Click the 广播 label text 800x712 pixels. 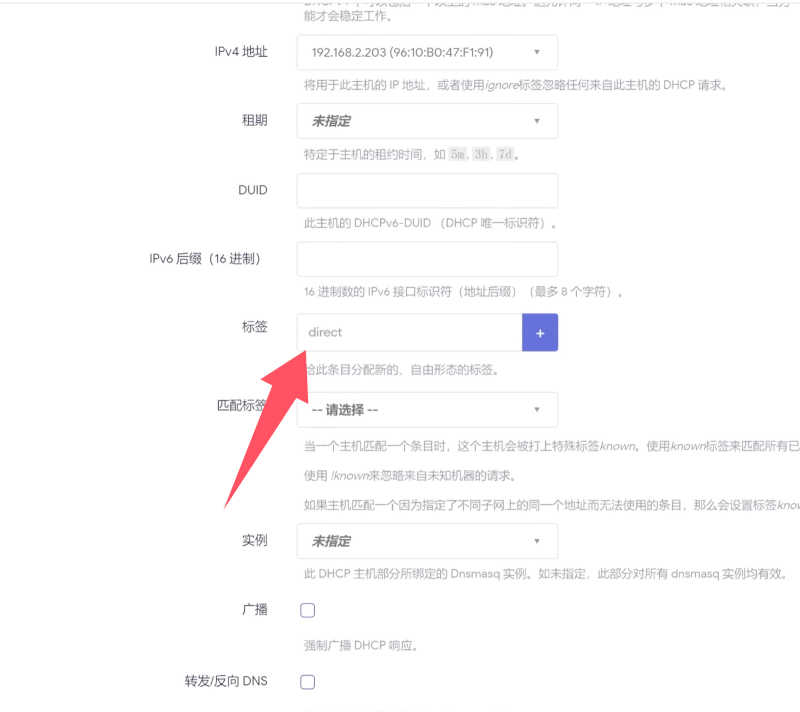[254, 609]
